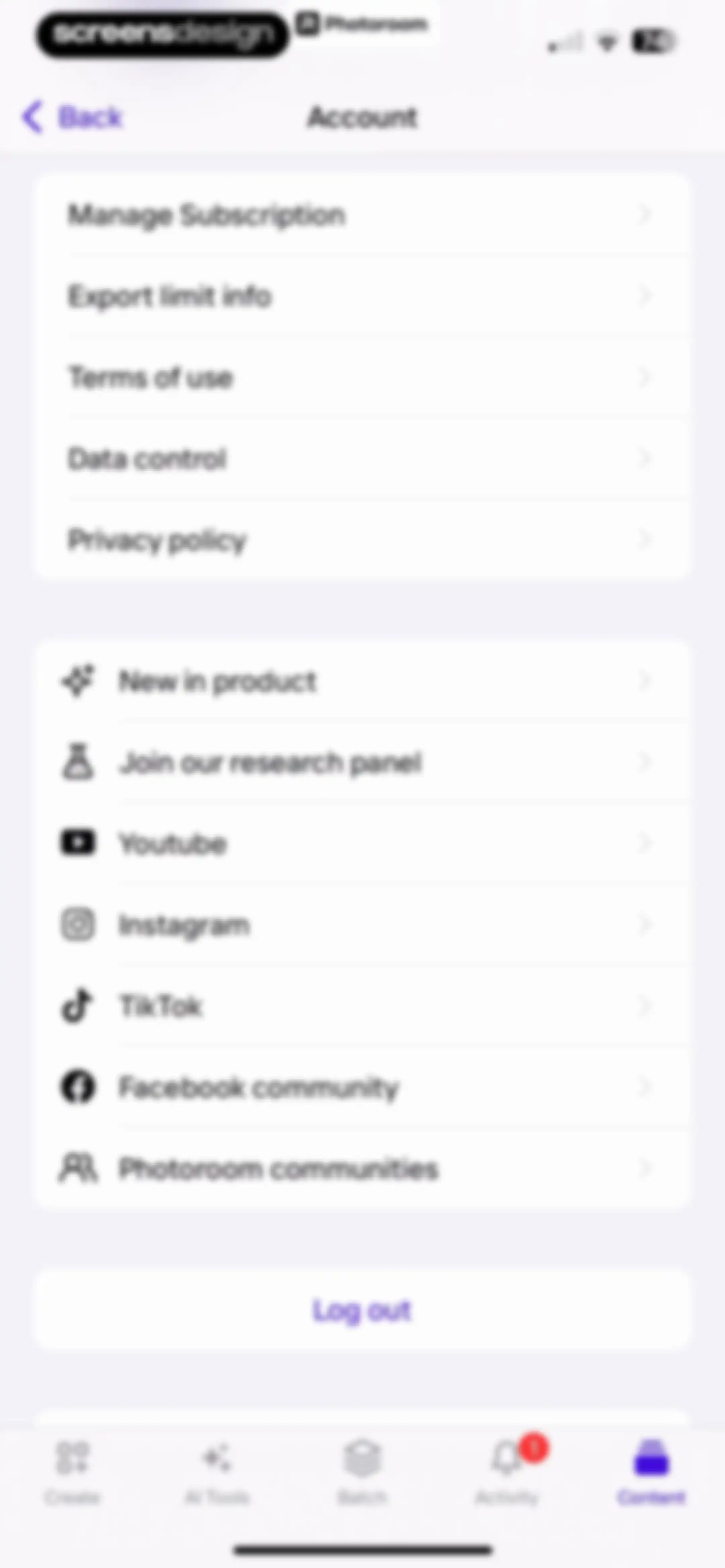Expand the Manage Subscription chevron
This screenshot has width=725, height=1568.
click(x=645, y=214)
